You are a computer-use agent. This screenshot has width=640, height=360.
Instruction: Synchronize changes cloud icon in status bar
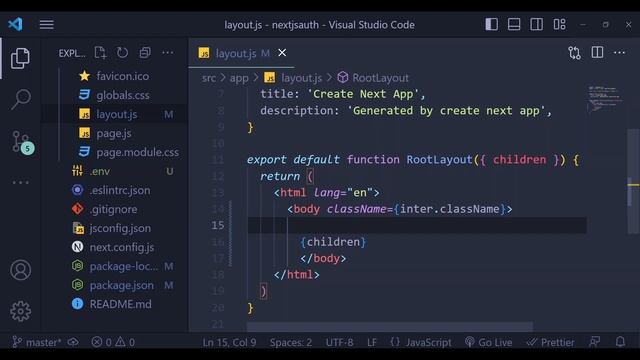[x=73, y=342]
